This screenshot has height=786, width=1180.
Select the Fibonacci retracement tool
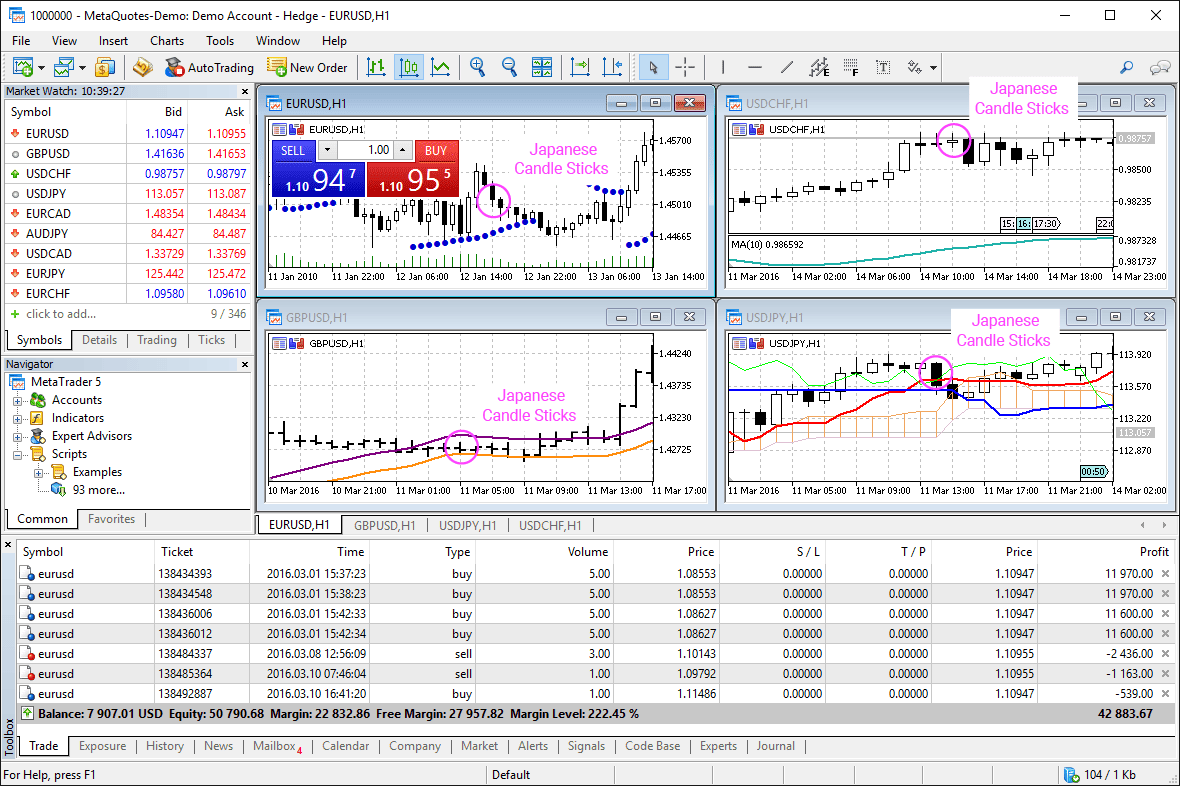coord(851,68)
